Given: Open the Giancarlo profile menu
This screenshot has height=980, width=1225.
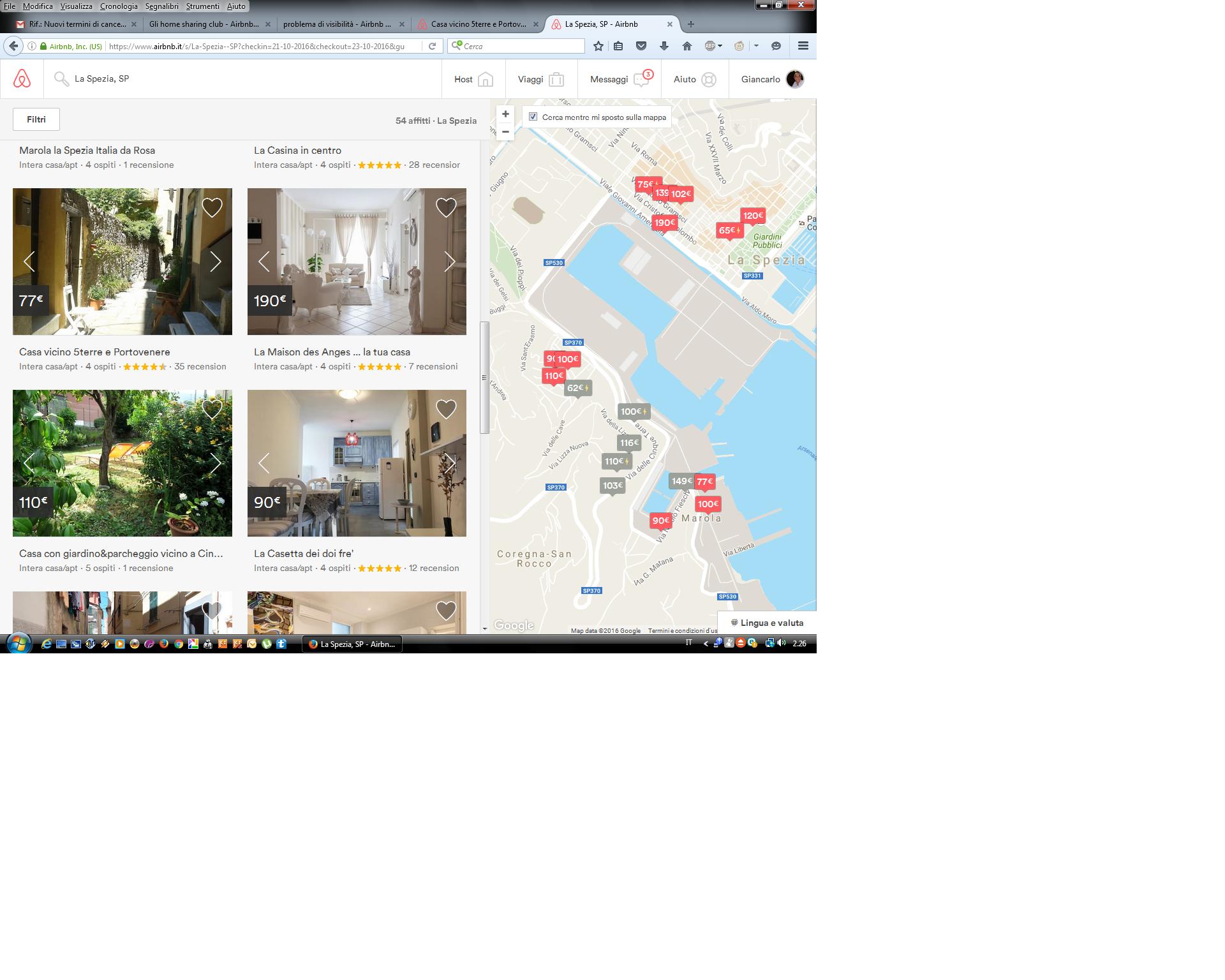Looking at the screenshot, I should tap(772, 79).
